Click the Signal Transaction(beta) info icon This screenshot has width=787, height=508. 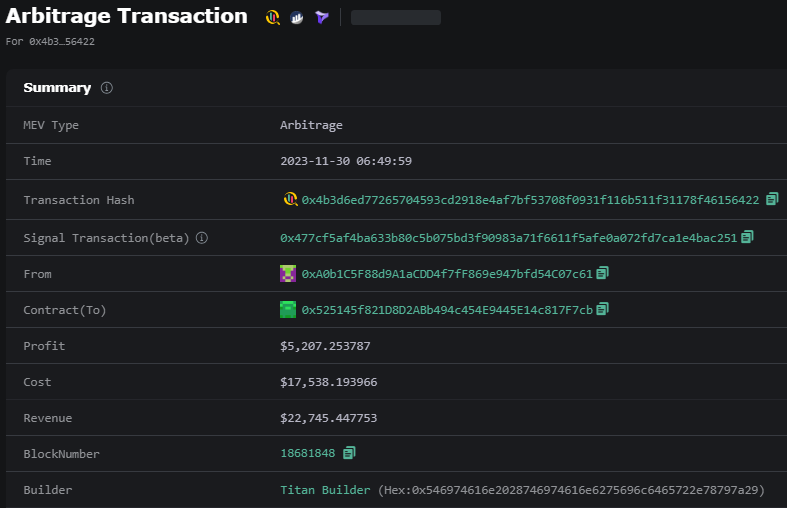202,238
